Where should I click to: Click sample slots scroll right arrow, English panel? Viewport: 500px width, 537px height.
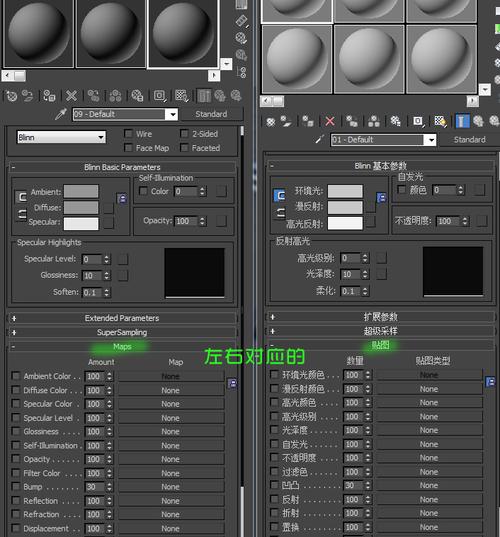(214, 75)
